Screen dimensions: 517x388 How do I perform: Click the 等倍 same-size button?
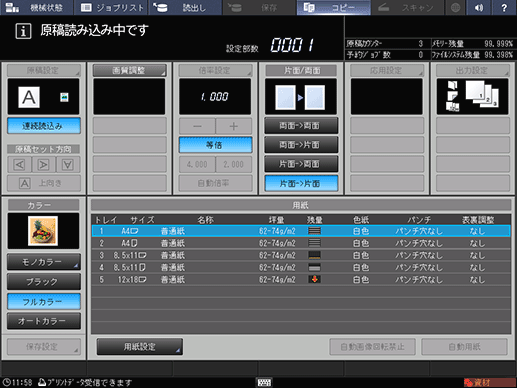point(215,145)
